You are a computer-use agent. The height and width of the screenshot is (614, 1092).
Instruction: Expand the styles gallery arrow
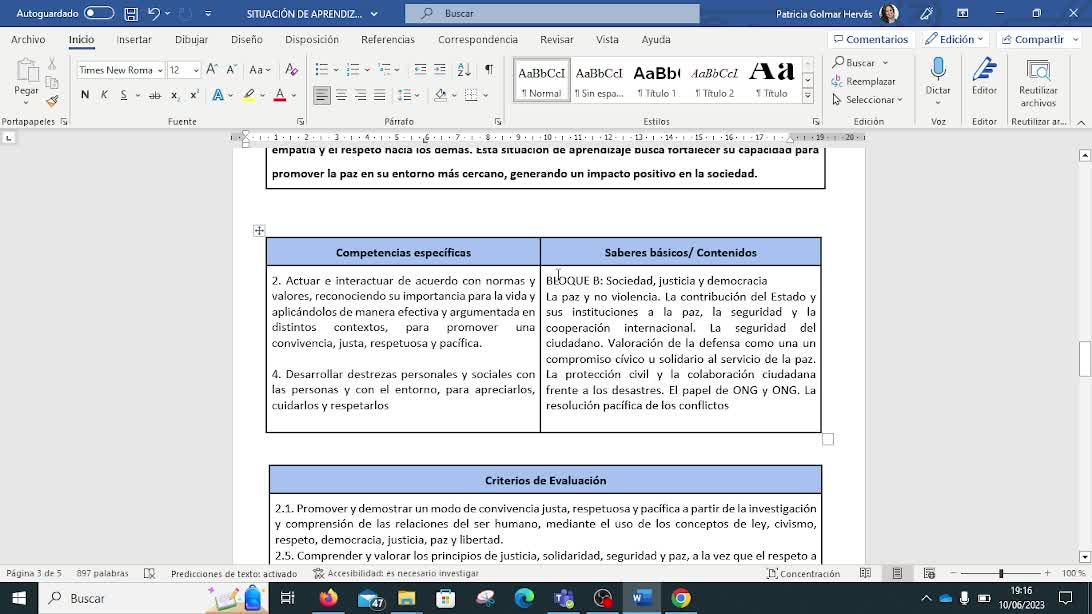click(808, 96)
